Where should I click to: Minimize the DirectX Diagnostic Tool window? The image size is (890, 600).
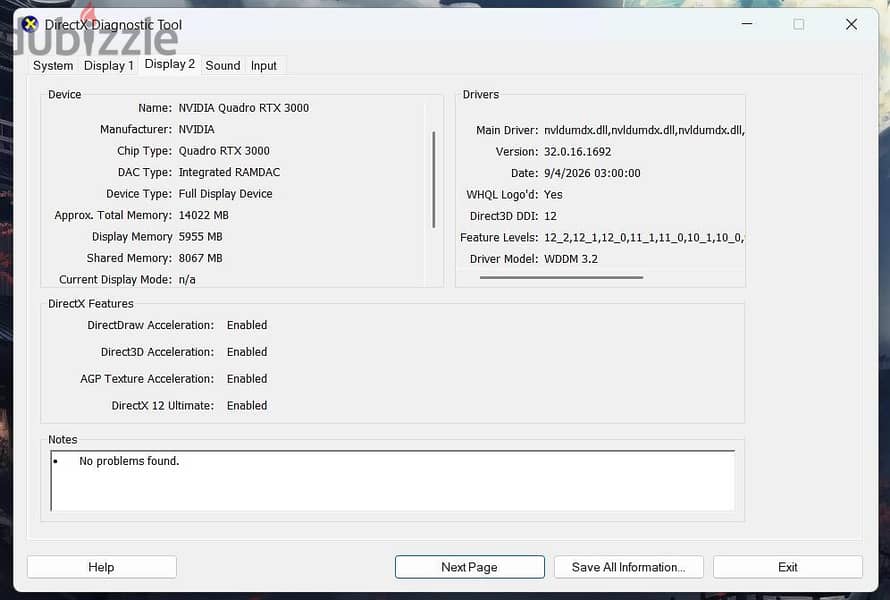746,24
